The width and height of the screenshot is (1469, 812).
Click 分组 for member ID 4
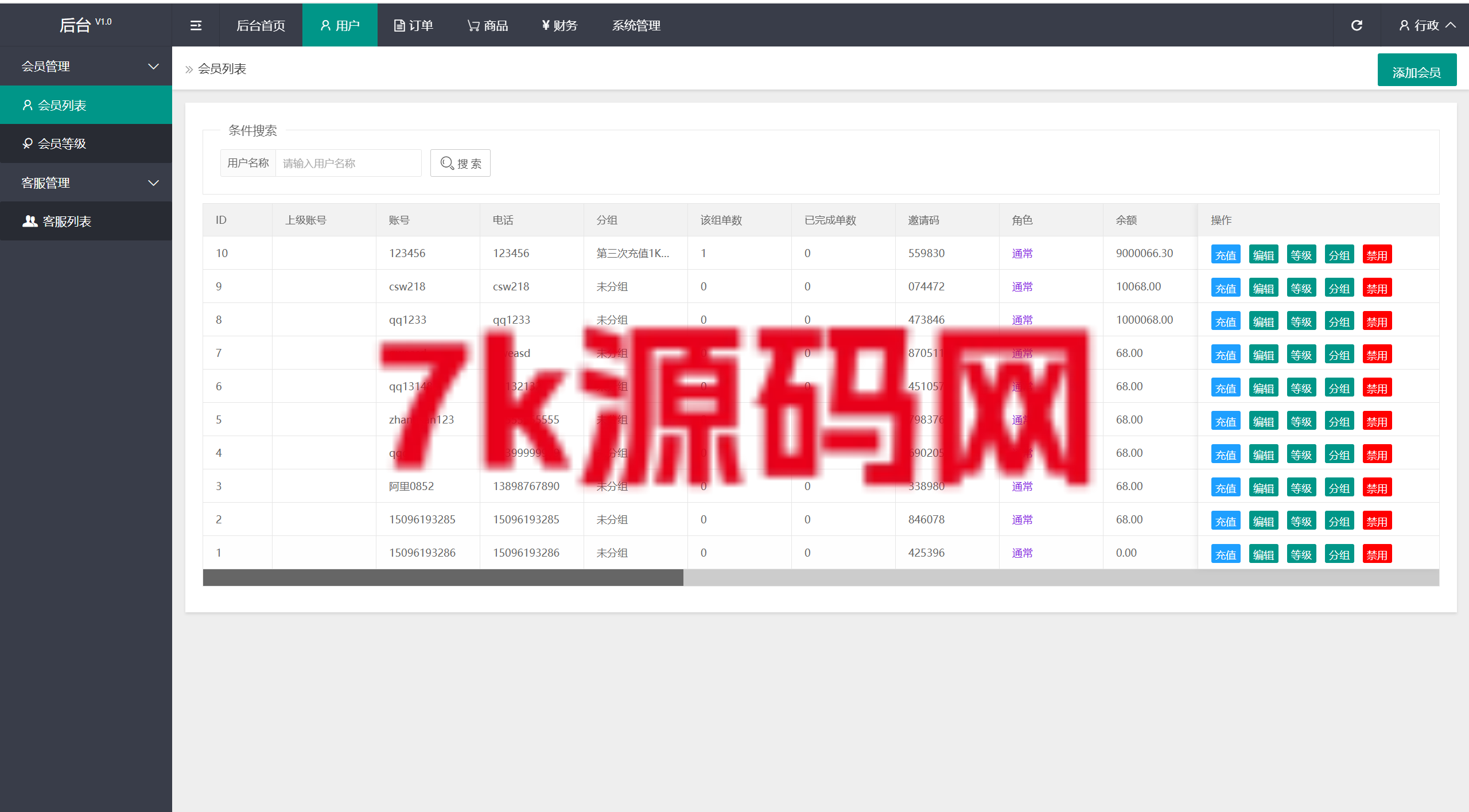[x=1339, y=454]
